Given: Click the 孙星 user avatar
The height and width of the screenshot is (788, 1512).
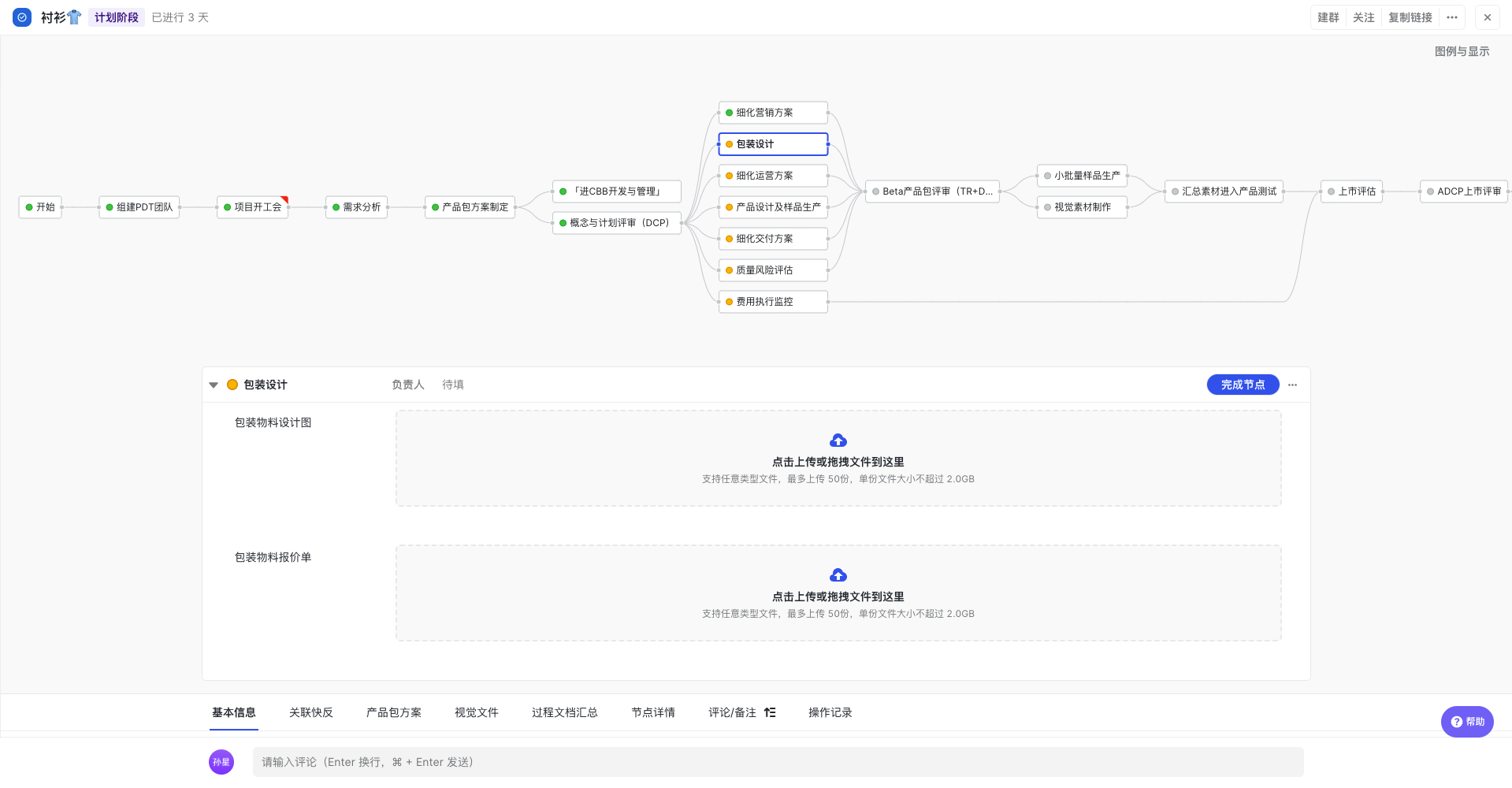Looking at the screenshot, I should point(221,762).
